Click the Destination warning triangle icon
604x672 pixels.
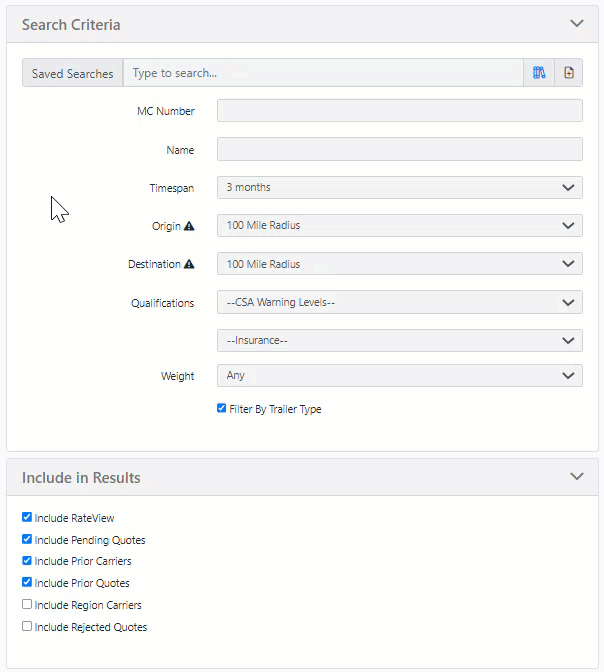(189, 264)
